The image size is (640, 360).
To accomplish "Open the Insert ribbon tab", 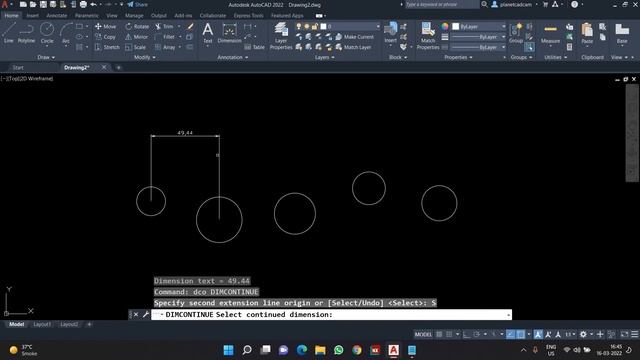I will coord(33,16).
